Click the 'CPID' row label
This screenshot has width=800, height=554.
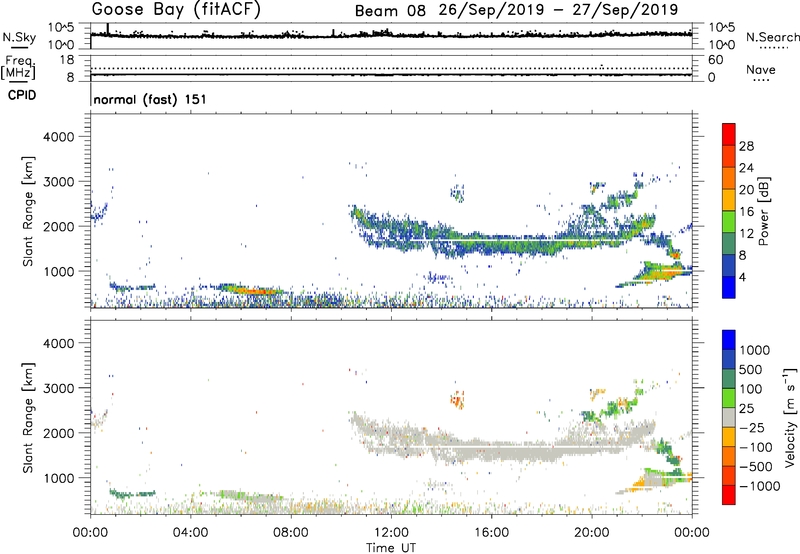[22, 95]
